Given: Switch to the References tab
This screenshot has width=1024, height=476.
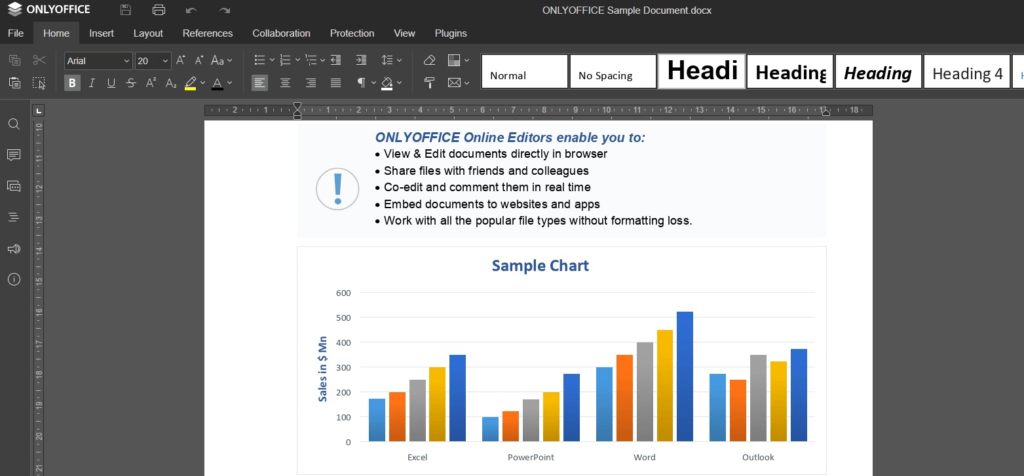Looking at the screenshot, I should pos(208,33).
